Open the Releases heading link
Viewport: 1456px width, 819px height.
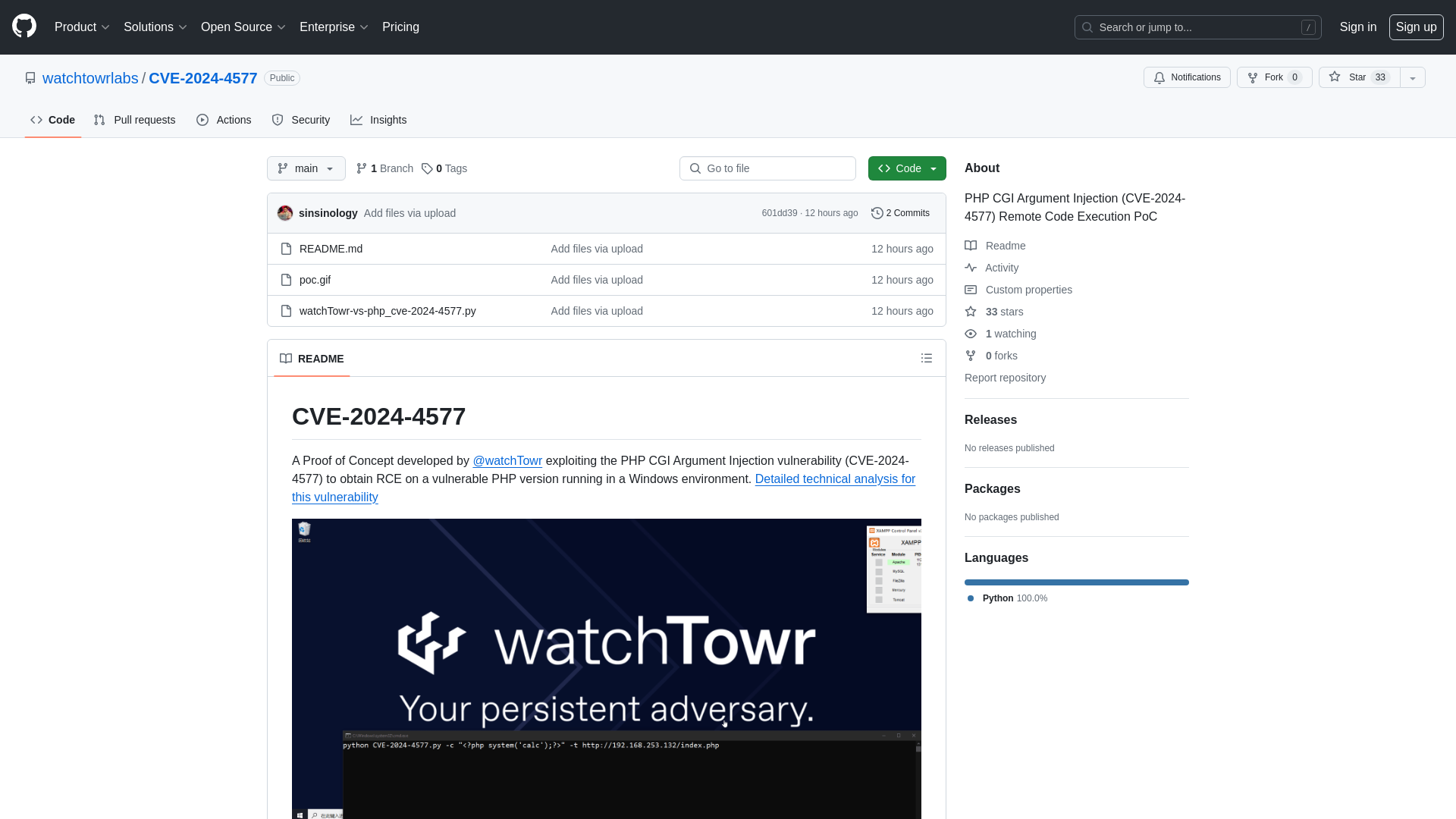tap(990, 420)
